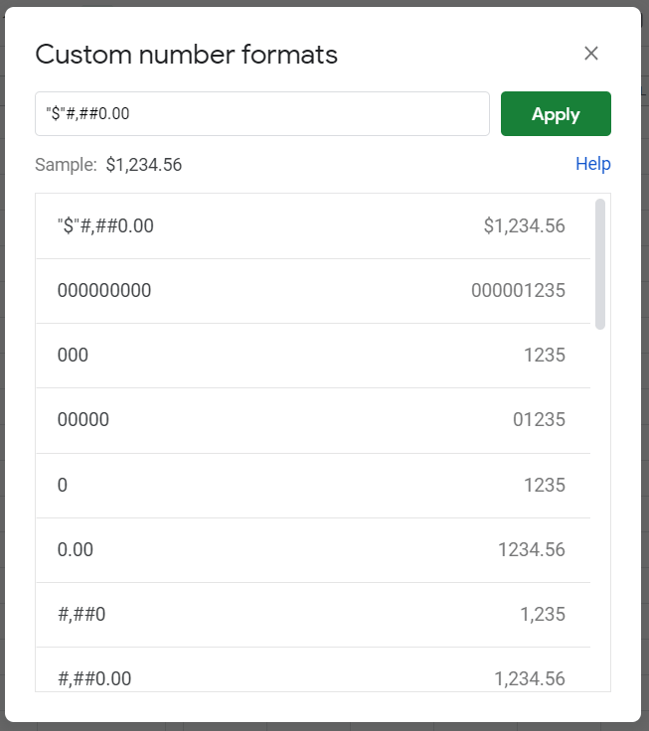Click the 000001235 preview value

tap(518, 291)
